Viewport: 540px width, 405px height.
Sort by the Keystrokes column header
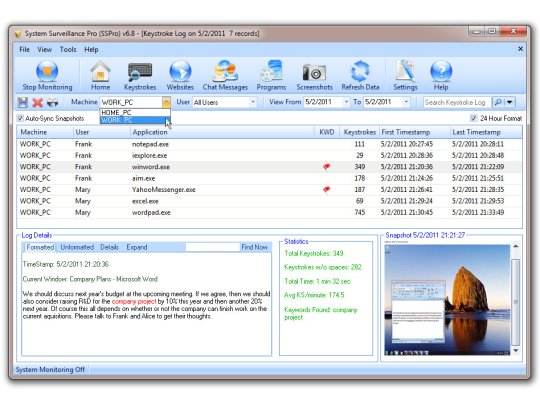tap(360, 132)
